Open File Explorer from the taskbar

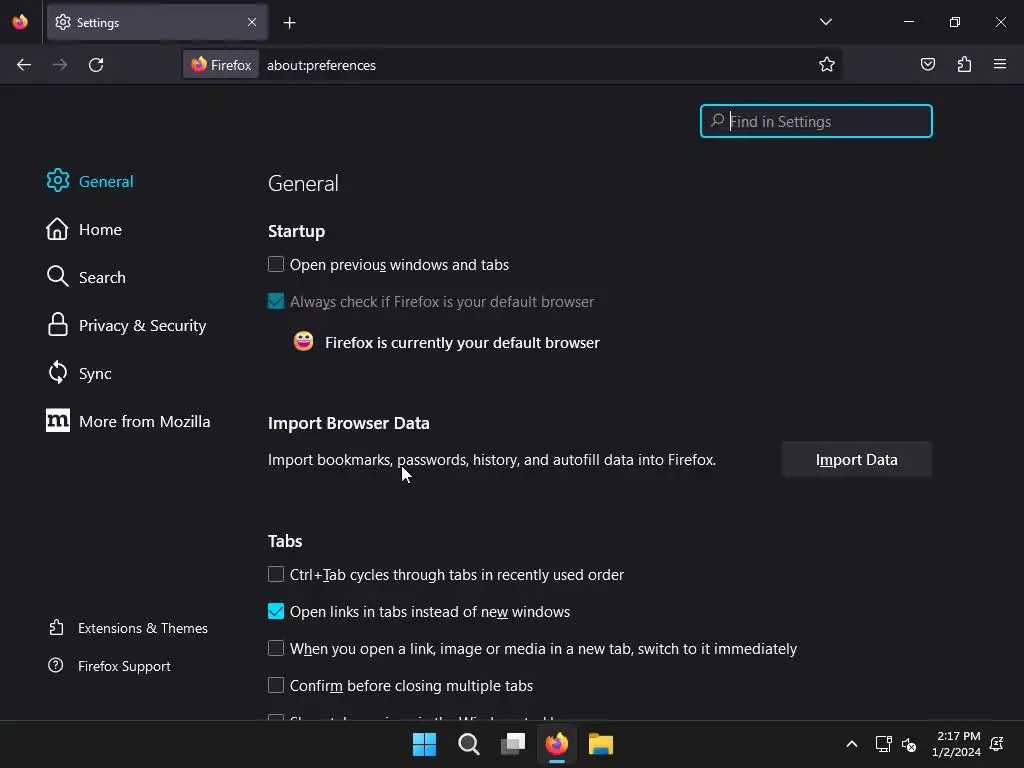pyautogui.click(x=601, y=744)
